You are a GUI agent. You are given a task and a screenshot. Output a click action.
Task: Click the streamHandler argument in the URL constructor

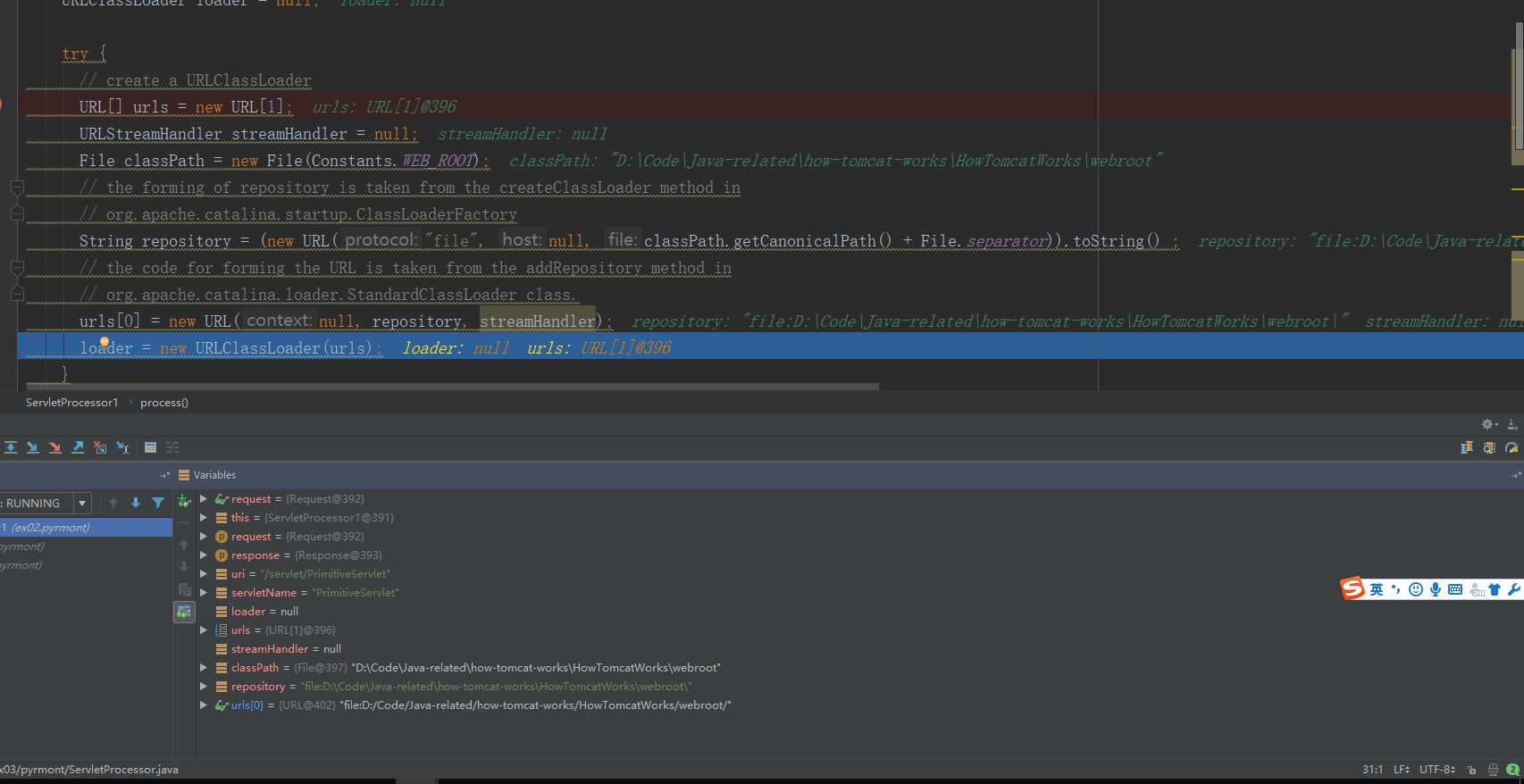[538, 321]
